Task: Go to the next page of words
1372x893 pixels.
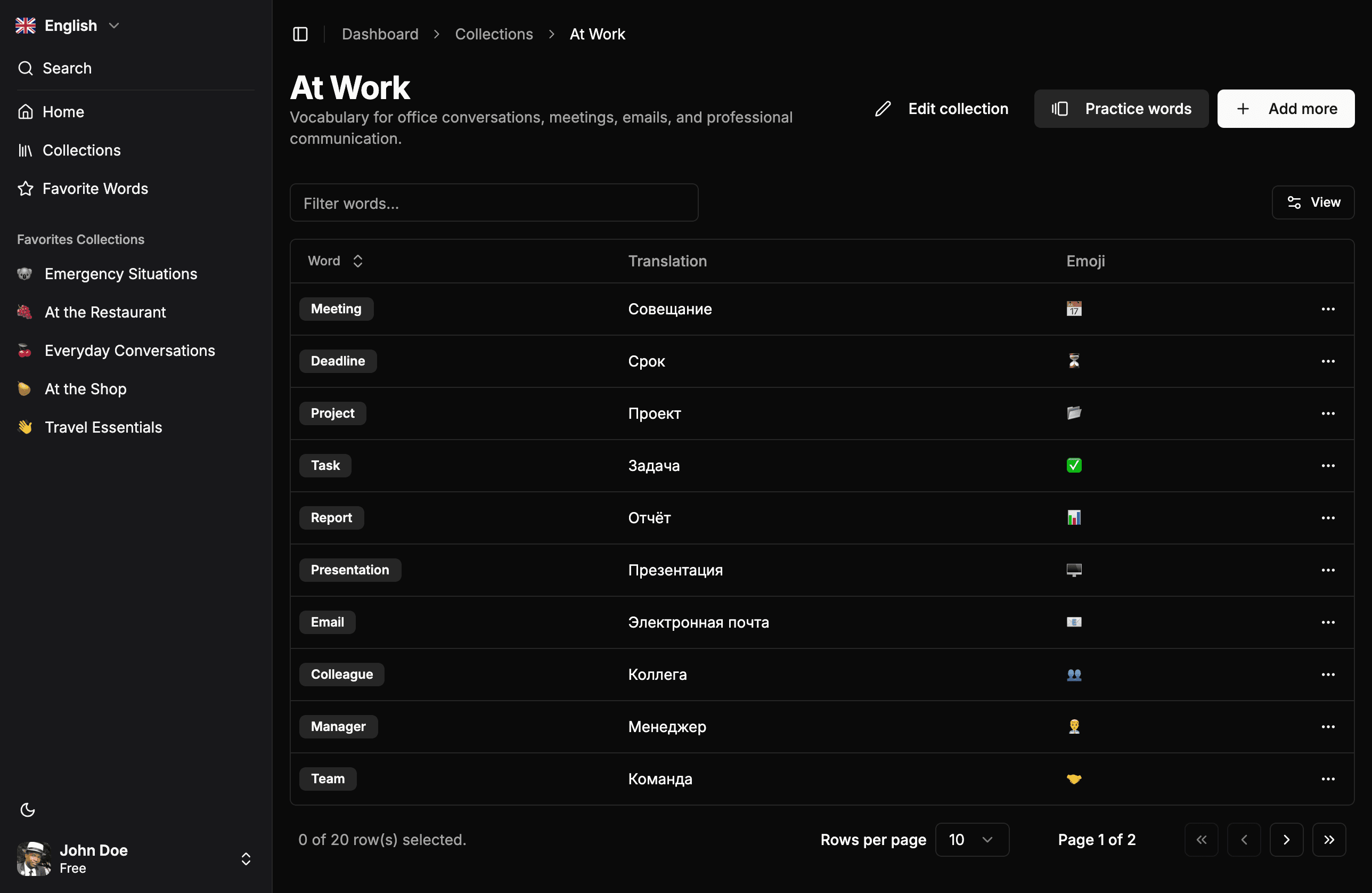Action: pyautogui.click(x=1287, y=839)
